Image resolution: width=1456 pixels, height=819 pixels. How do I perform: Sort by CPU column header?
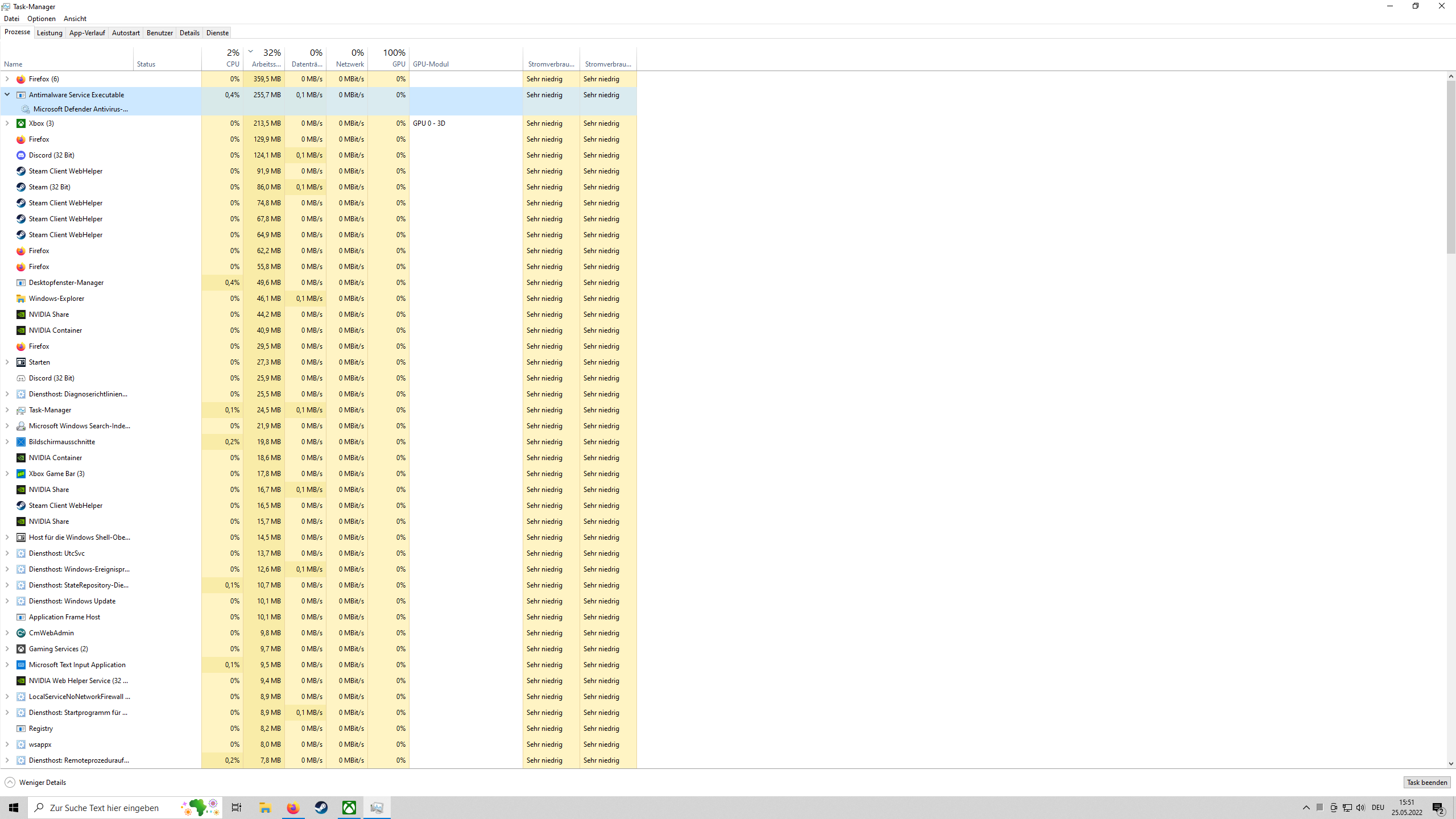tap(222, 59)
